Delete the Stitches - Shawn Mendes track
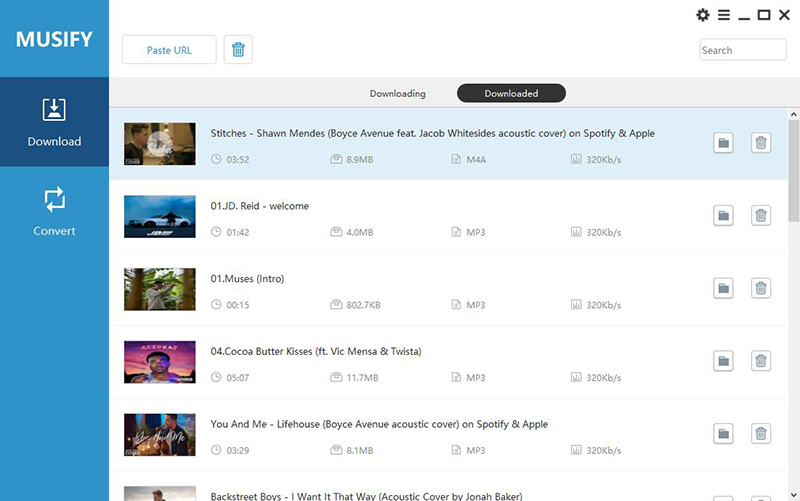 click(761, 143)
